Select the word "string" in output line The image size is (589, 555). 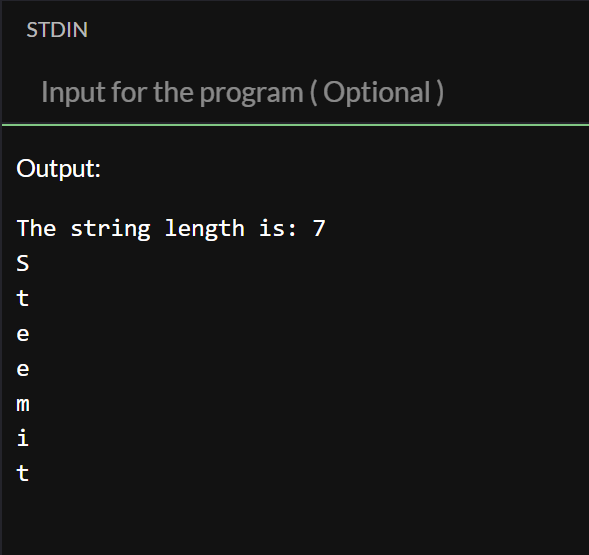(110, 229)
